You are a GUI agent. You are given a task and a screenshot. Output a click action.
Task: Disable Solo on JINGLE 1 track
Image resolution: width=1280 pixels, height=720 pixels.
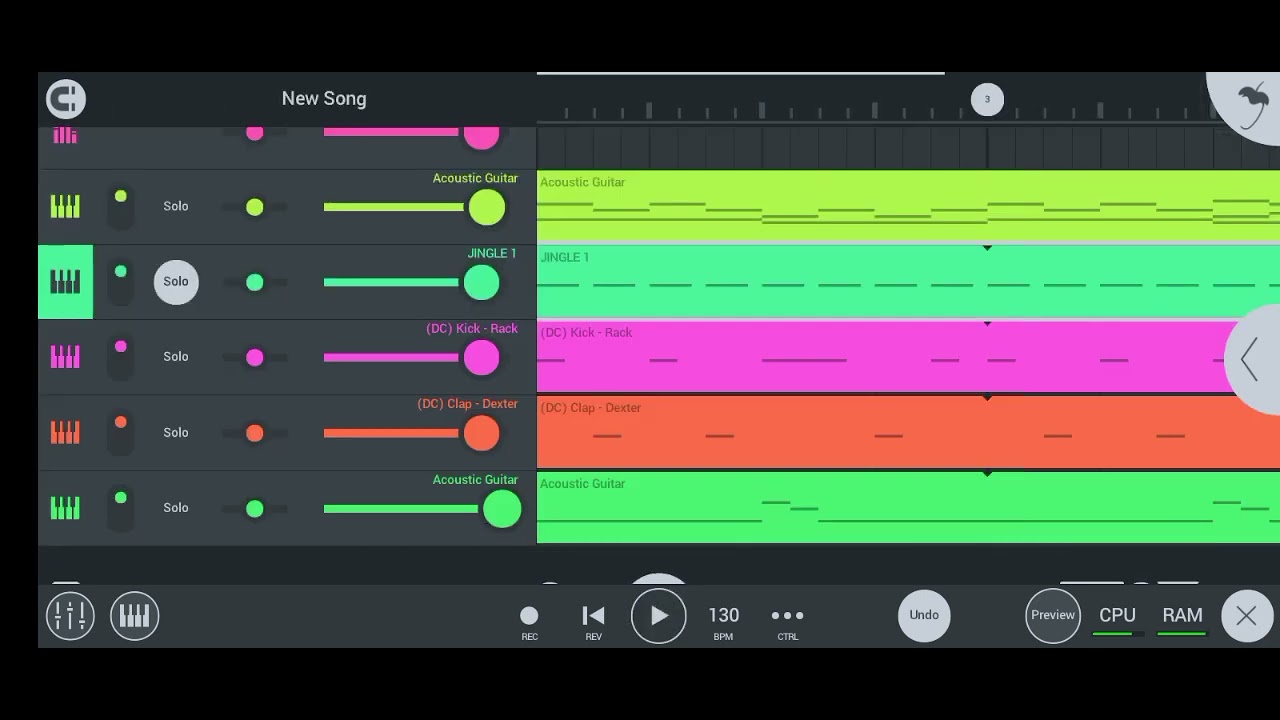pyautogui.click(x=176, y=281)
